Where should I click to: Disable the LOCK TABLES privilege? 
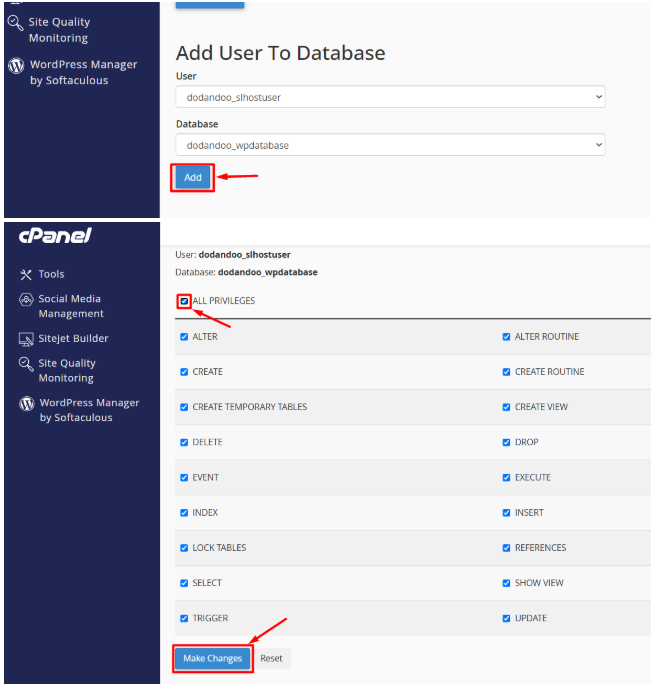[x=184, y=548]
